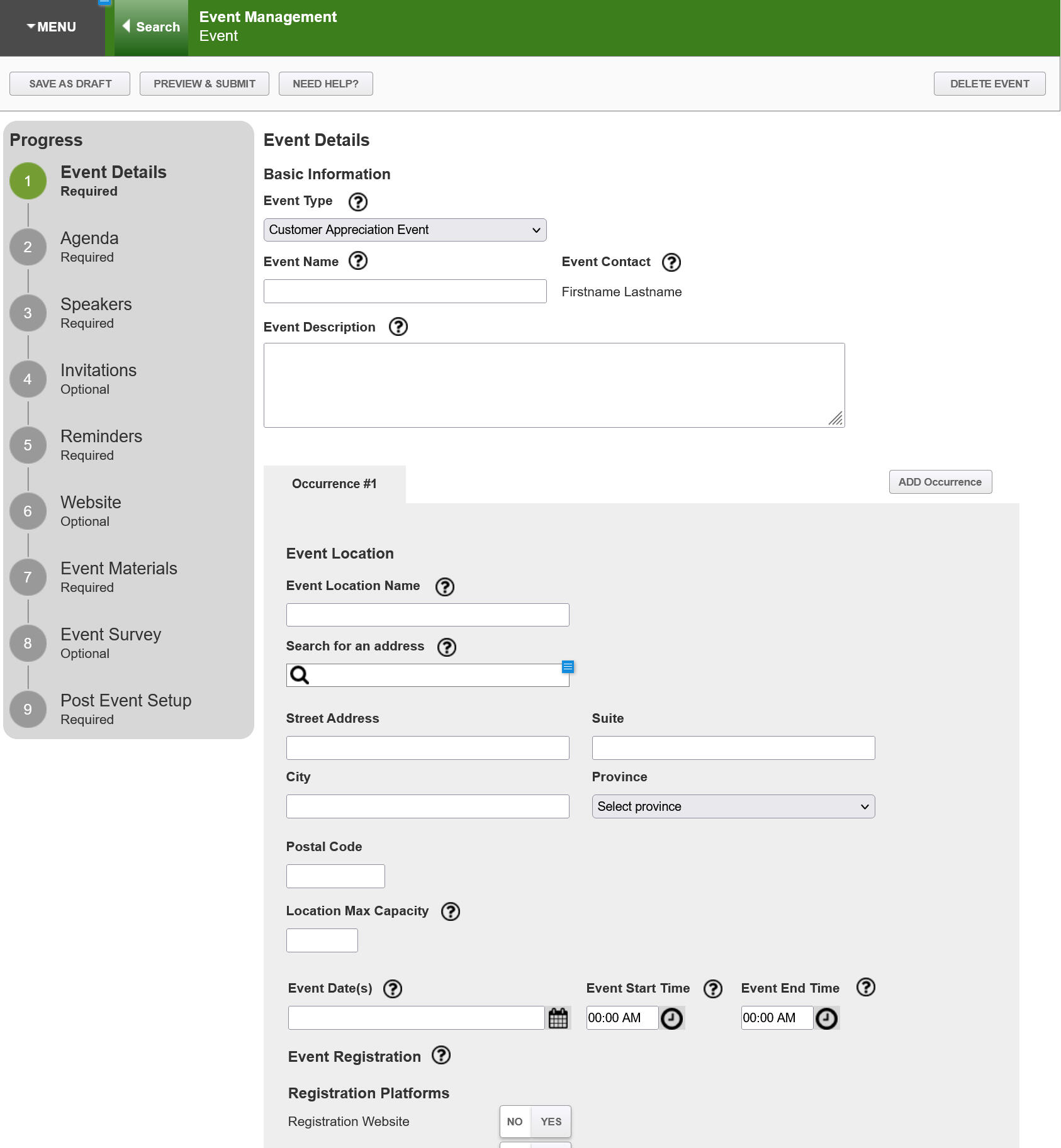Show help for Location Max Capacity

pos(450,911)
